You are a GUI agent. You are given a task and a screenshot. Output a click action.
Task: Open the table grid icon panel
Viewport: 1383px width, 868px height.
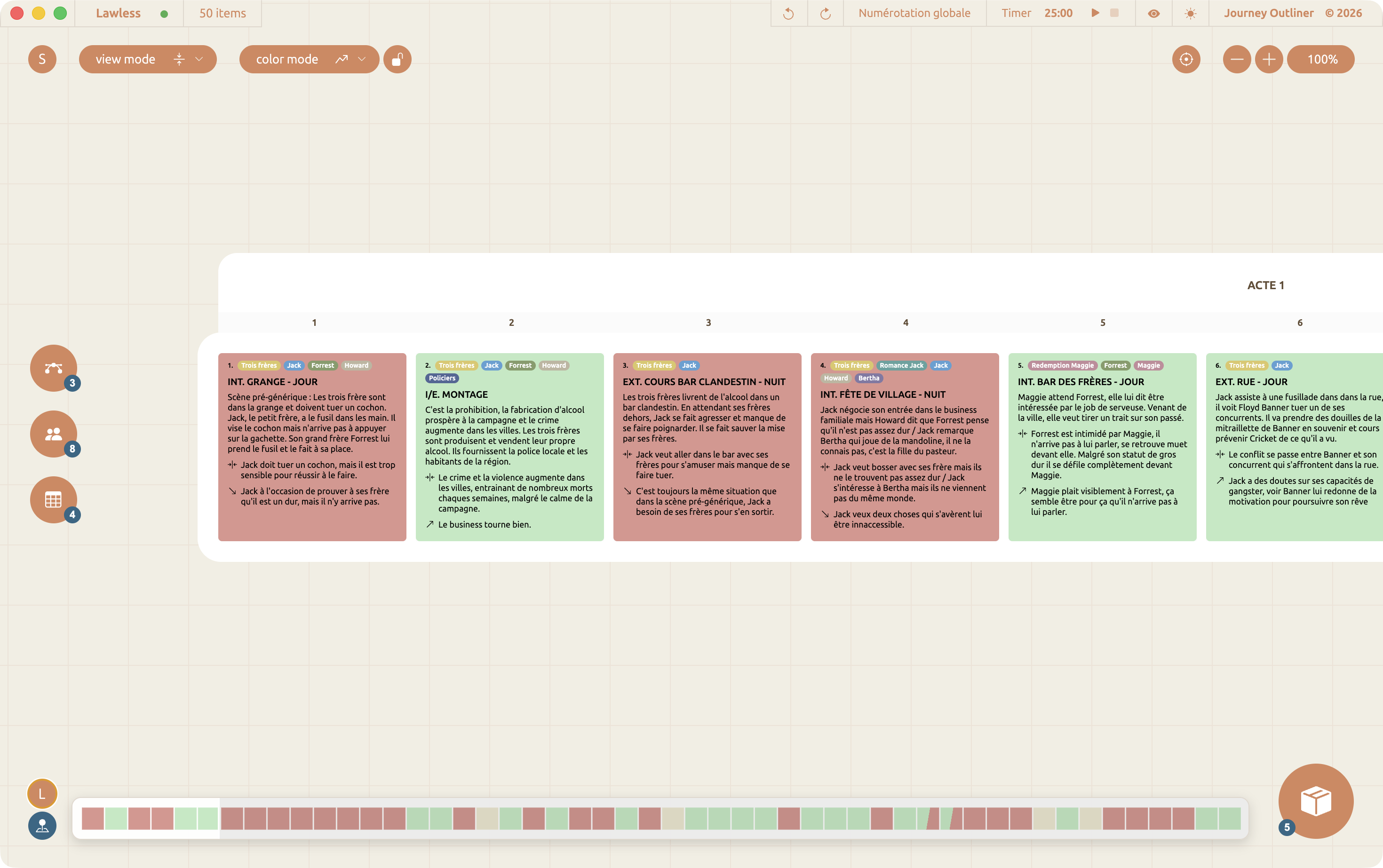tap(54, 500)
